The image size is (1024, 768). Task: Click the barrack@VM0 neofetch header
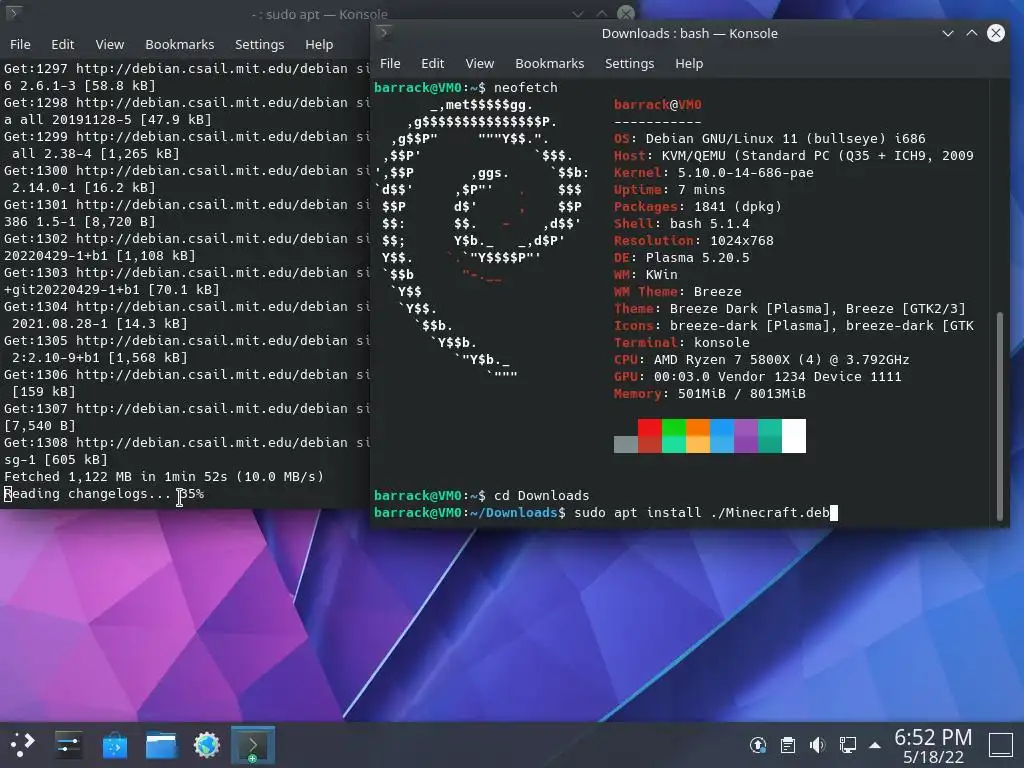[658, 104]
